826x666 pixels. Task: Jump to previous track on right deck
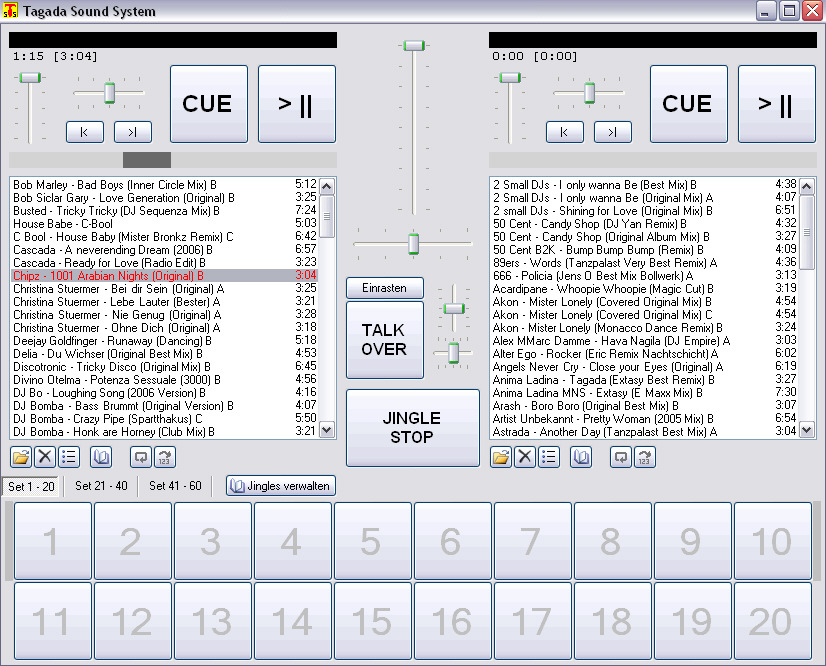tap(565, 132)
